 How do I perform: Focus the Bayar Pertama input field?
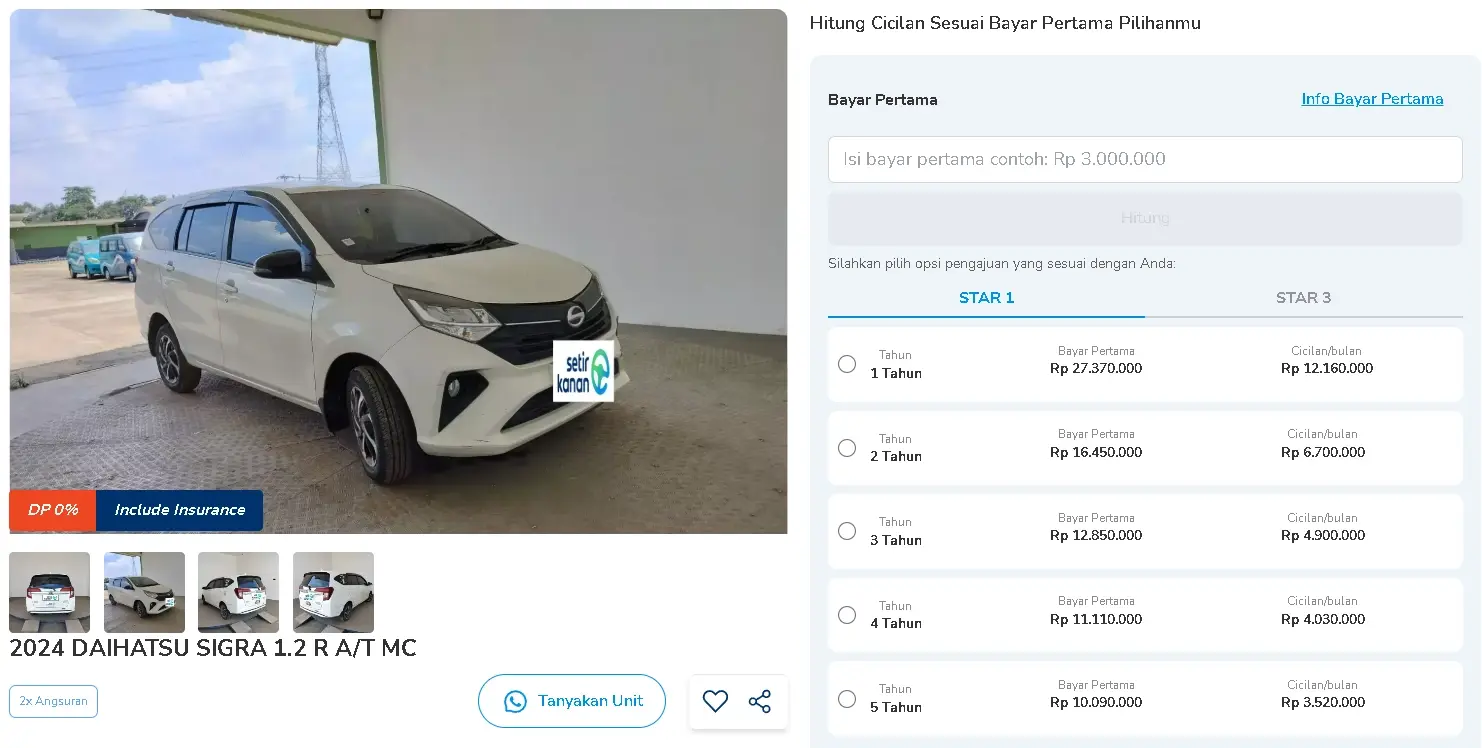[1145, 160]
